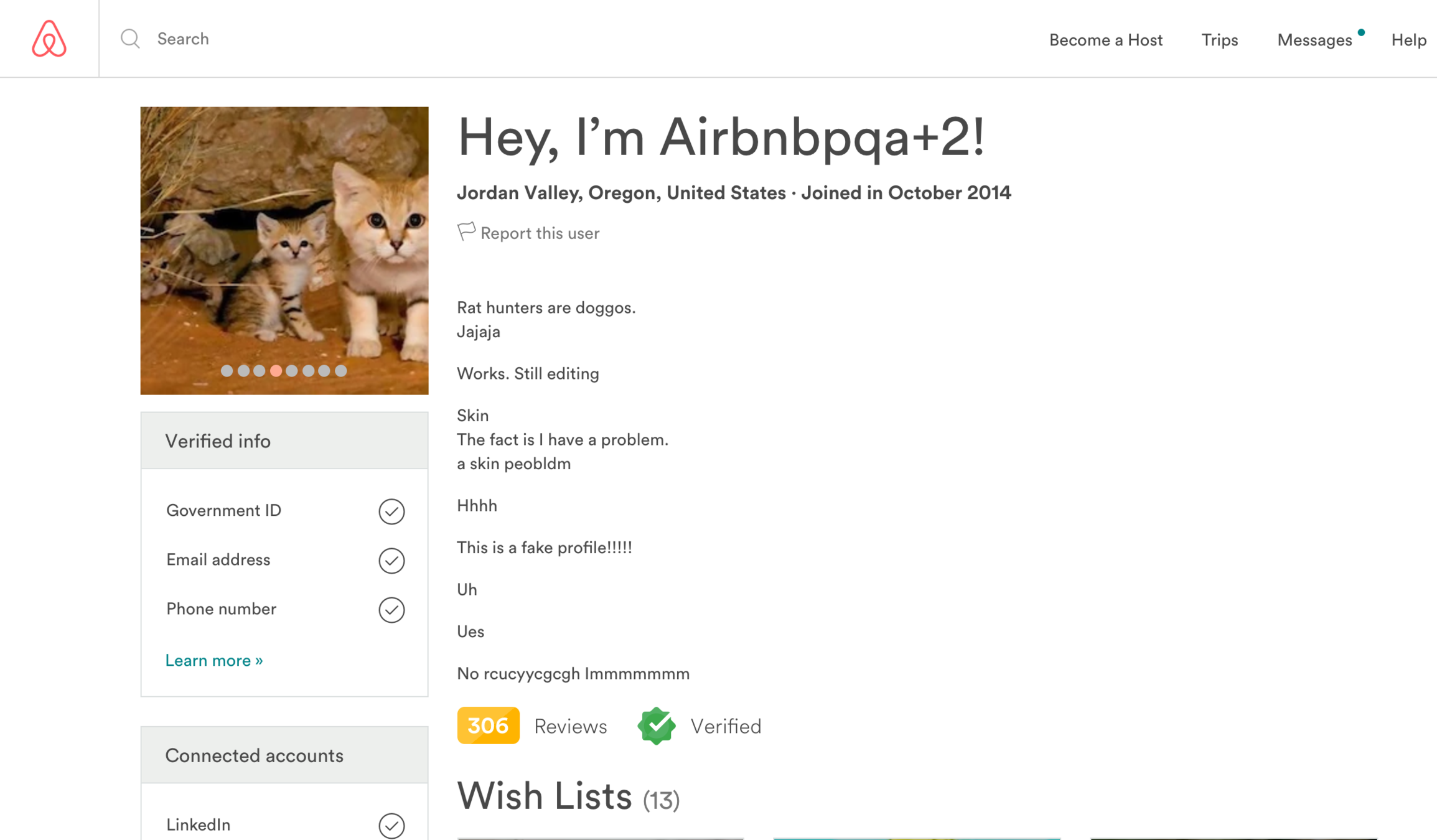Image resolution: width=1437 pixels, height=840 pixels.
Task: Click the Government ID checkmark icon
Action: (x=391, y=511)
